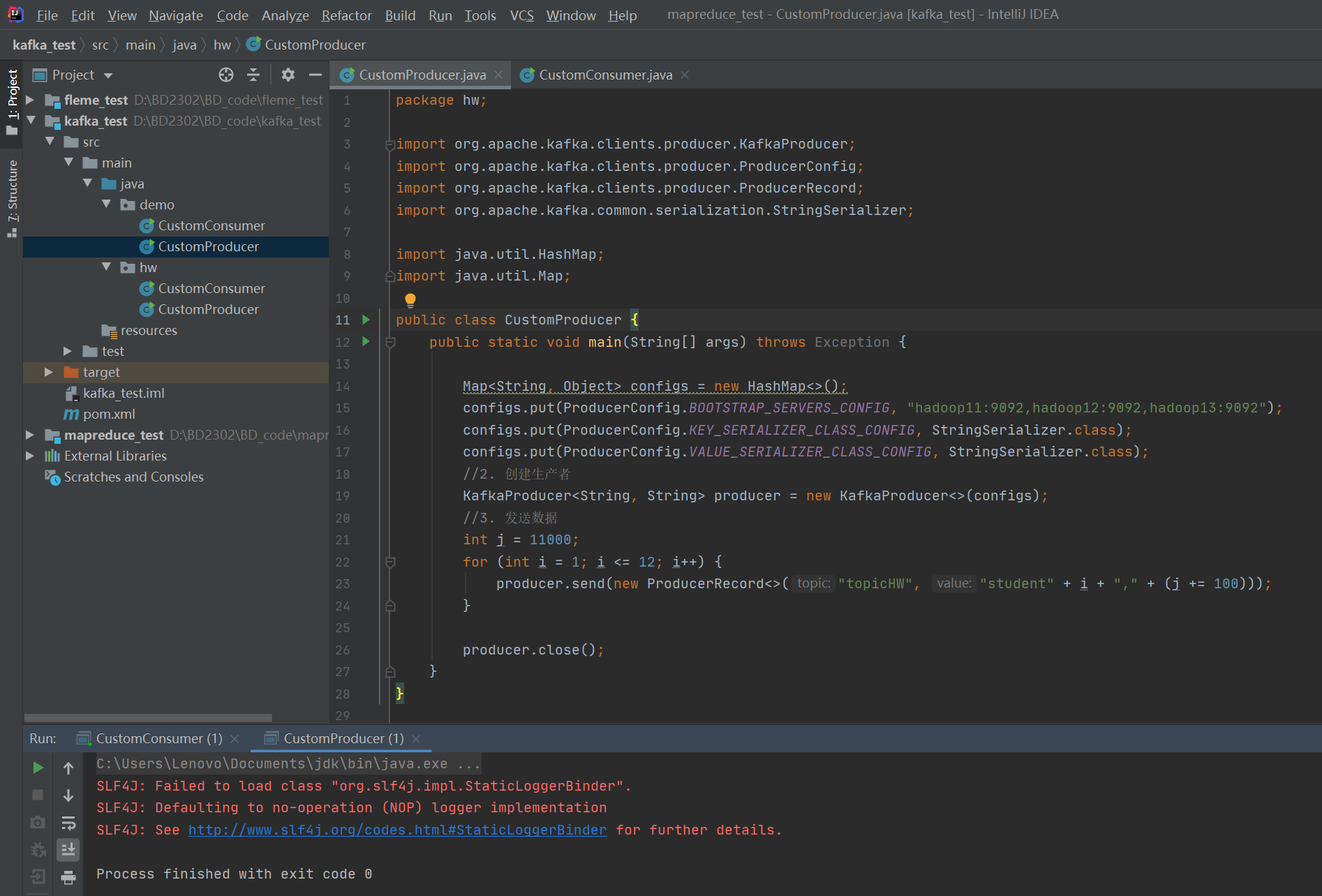Expand the mapreduce_test project node

30,435
